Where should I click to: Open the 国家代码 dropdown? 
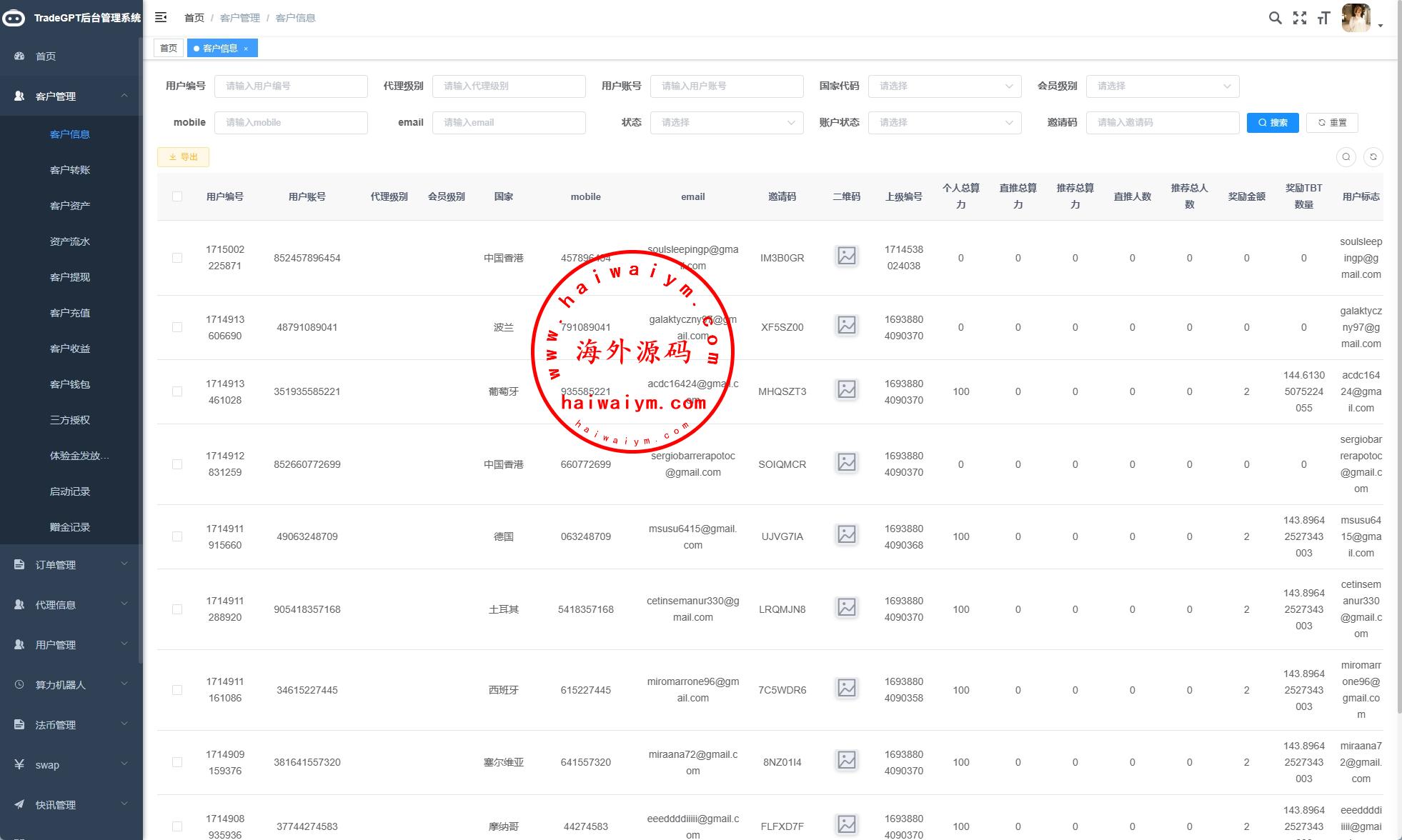point(944,86)
